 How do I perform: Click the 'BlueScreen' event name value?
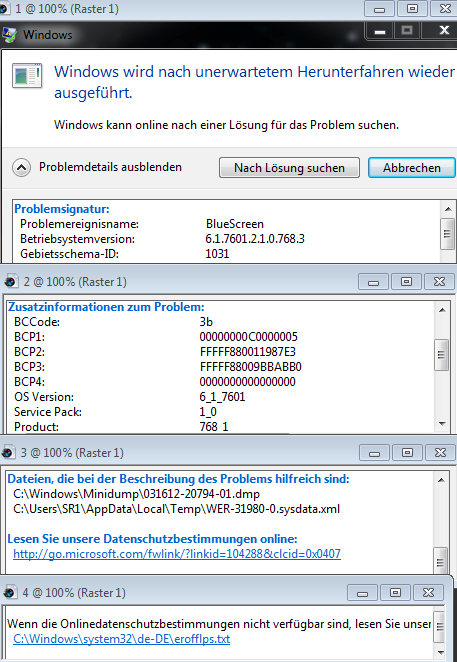pyautogui.click(x=234, y=224)
